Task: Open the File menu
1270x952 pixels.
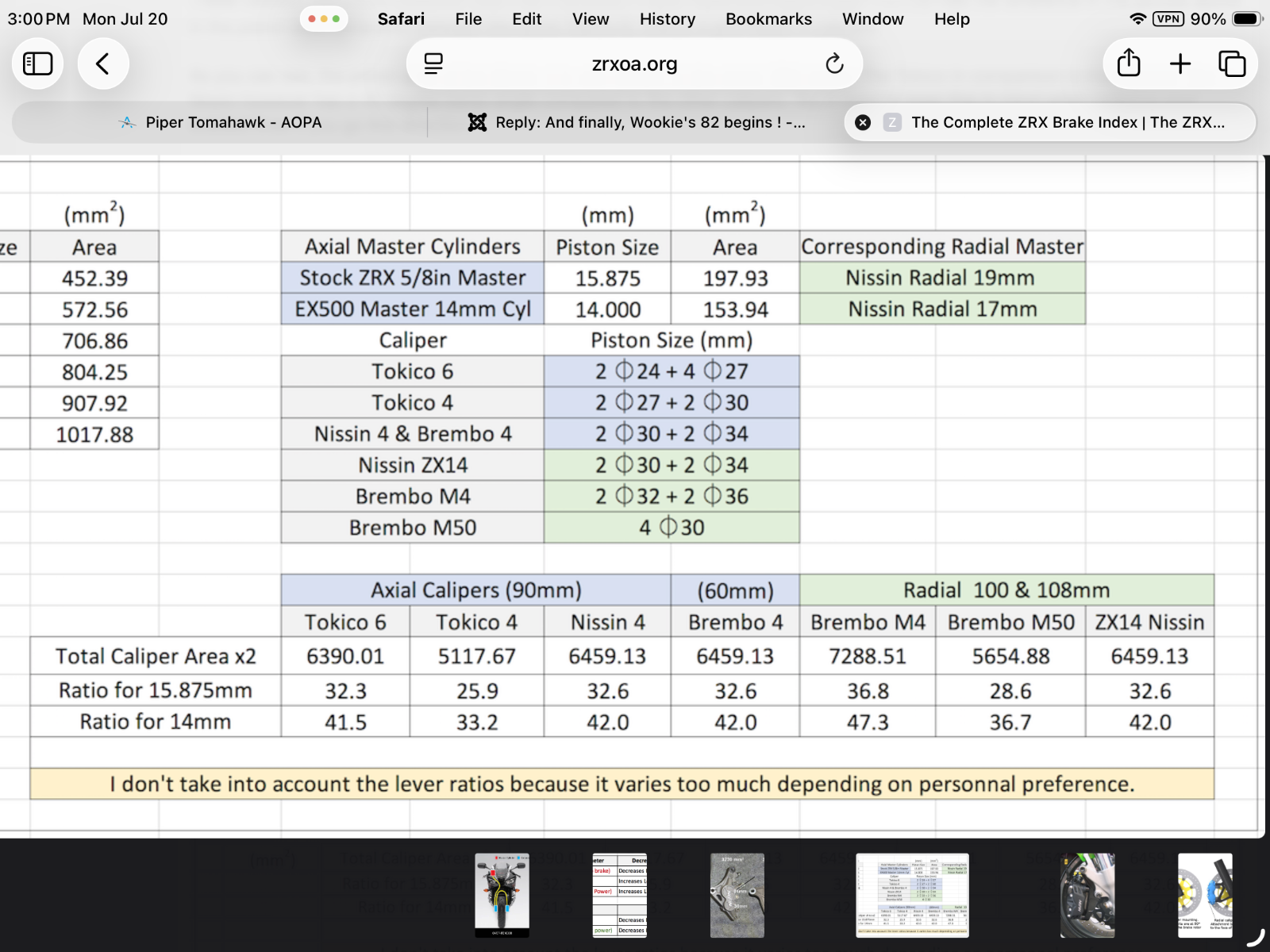Action: tap(468, 19)
